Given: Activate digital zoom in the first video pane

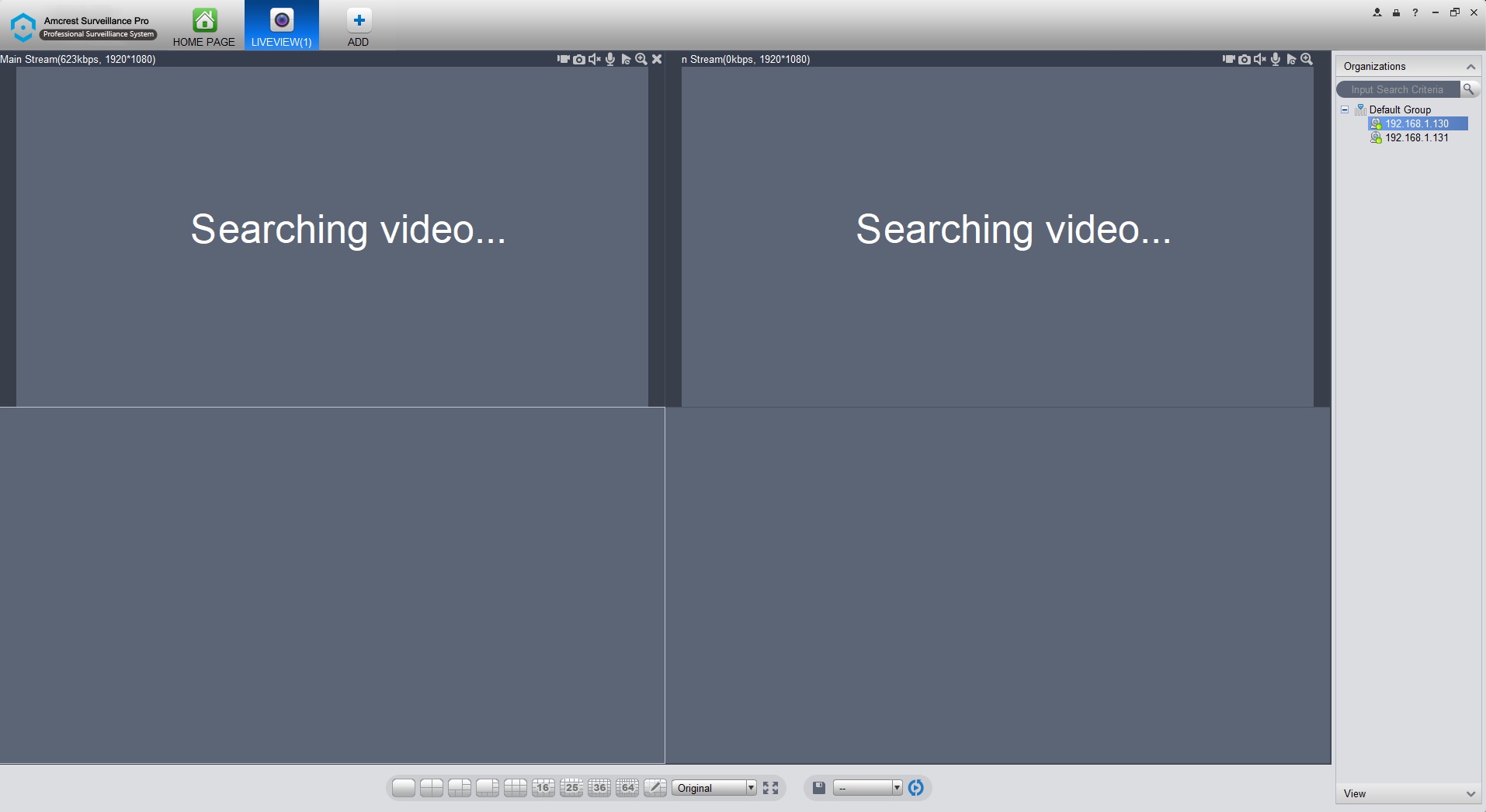Looking at the screenshot, I should pos(641,59).
